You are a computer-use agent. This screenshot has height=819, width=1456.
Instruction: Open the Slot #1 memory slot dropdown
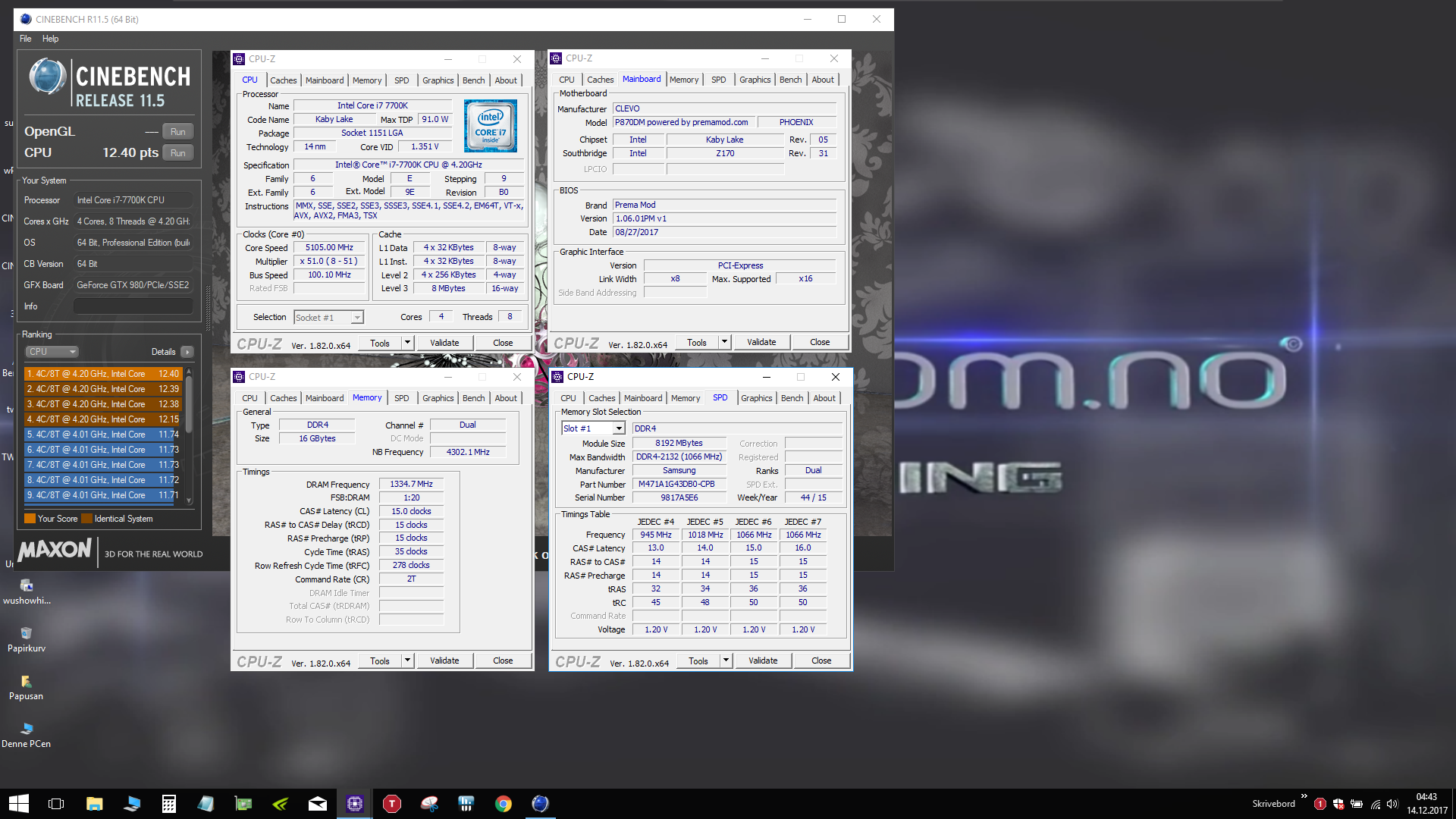point(619,428)
